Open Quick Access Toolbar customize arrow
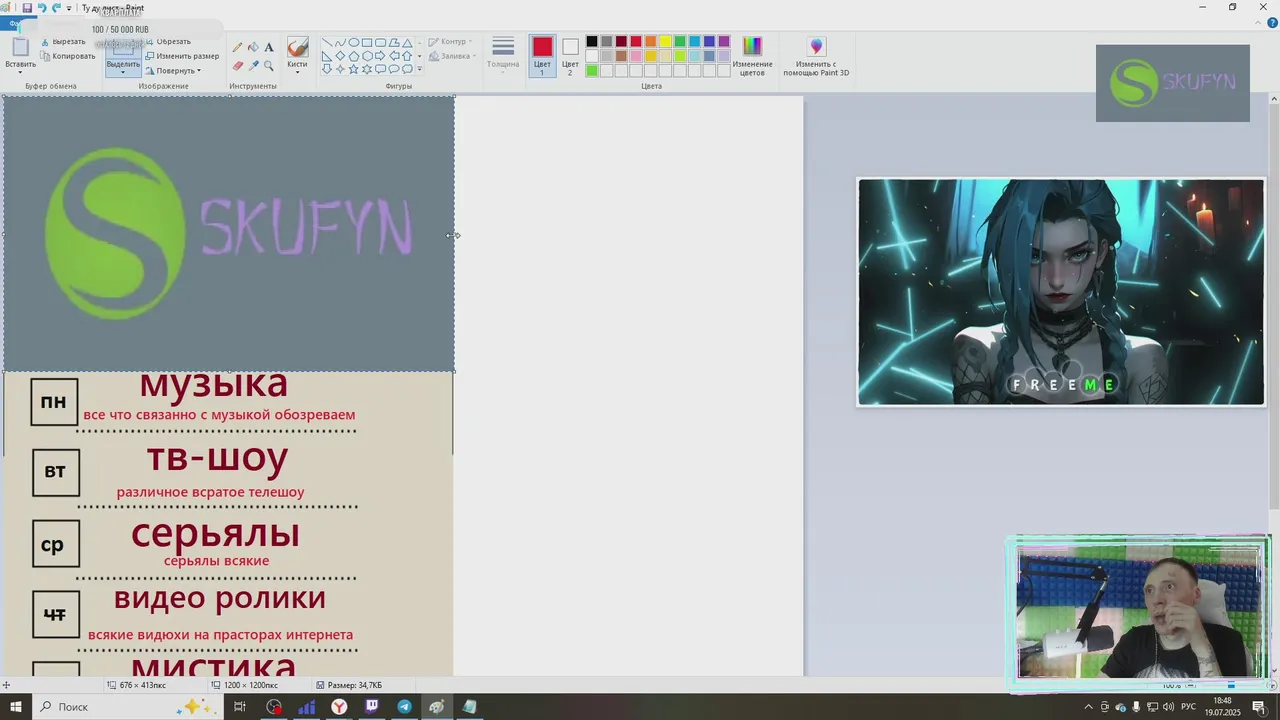The width and height of the screenshot is (1280, 720). click(x=69, y=8)
